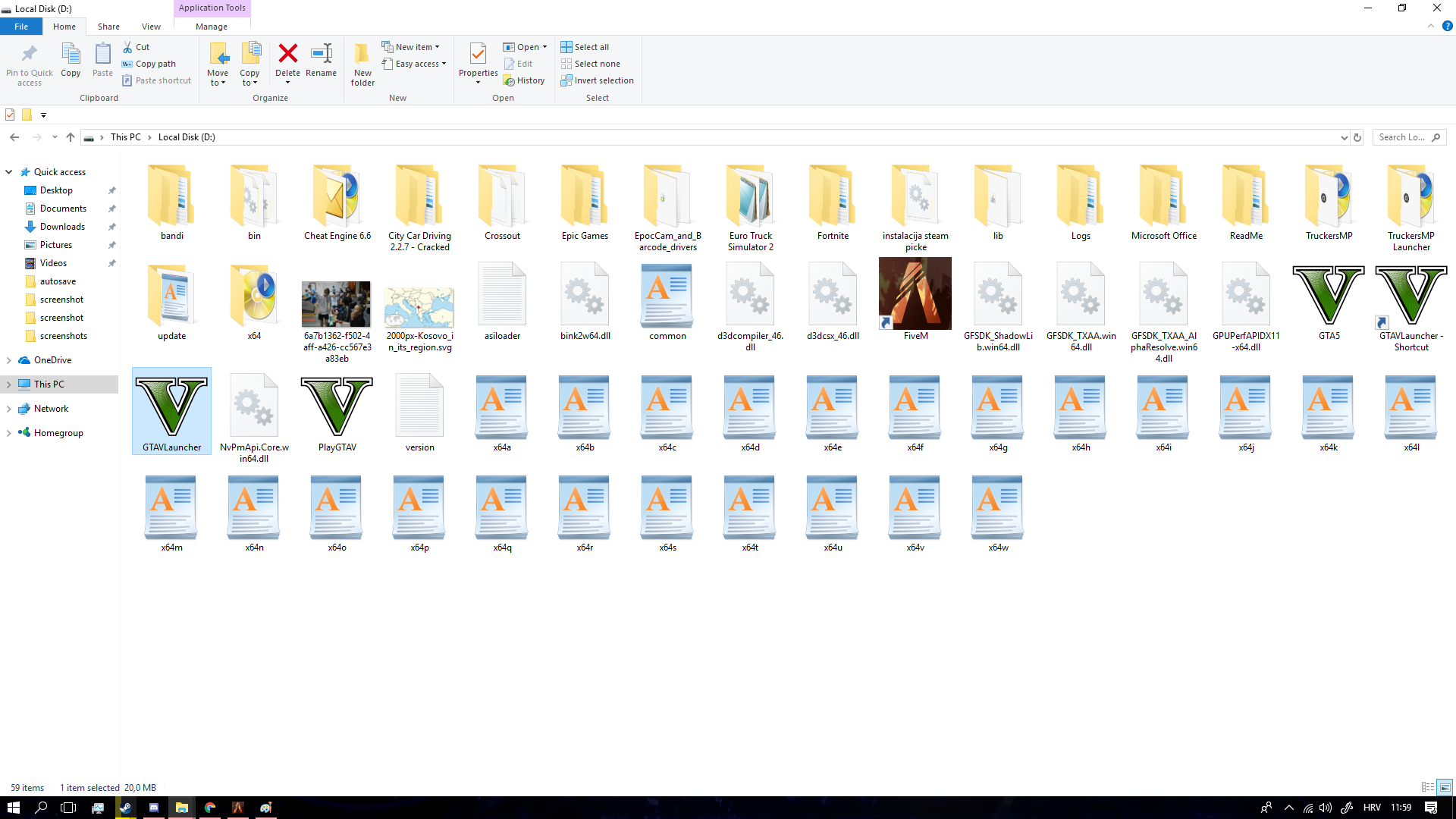The image size is (1456, 819).
Task: Open the New item dropdown
Action: [410, 47]
